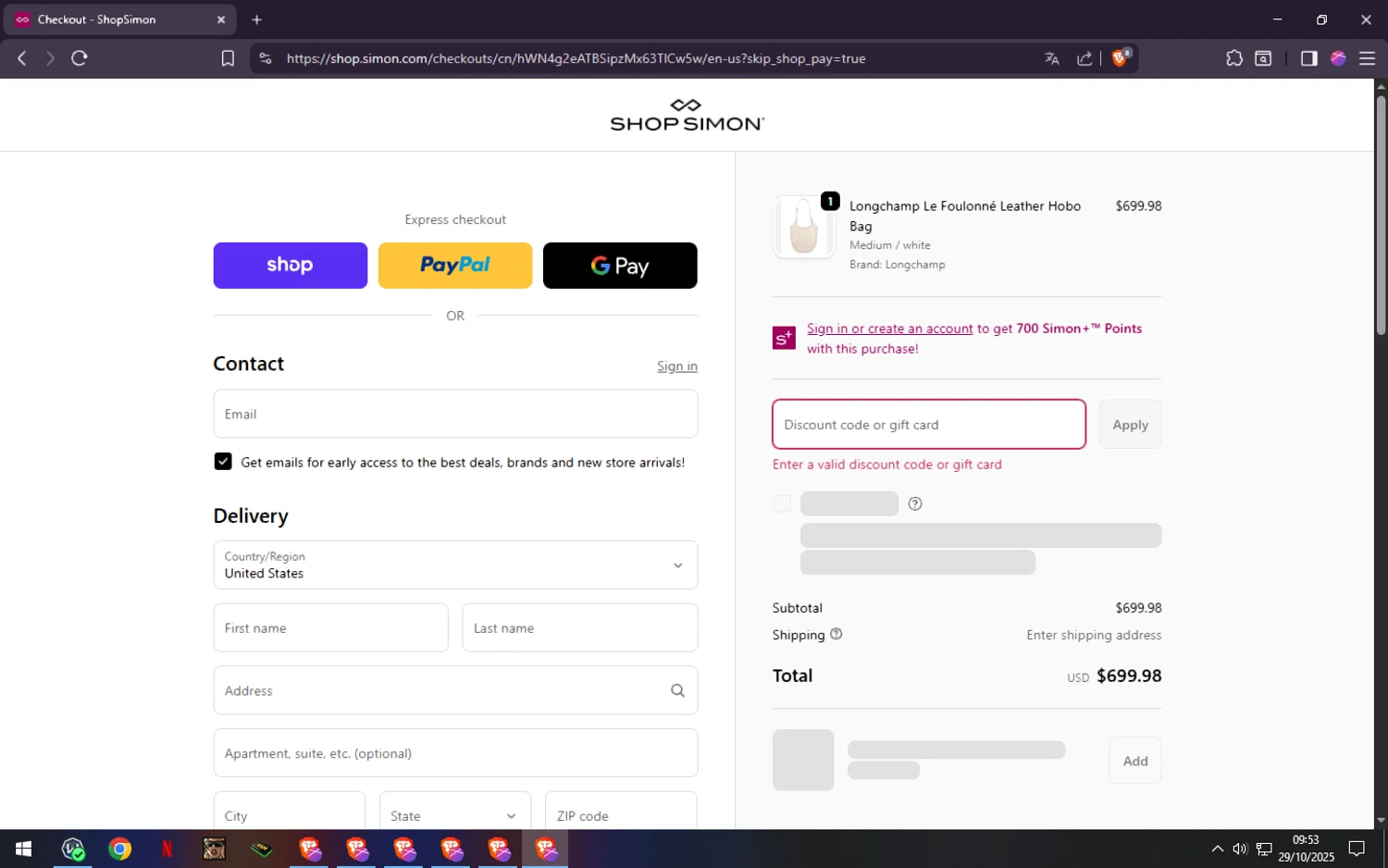Viewport: 1388px width, 868px height.
Task: Click the Simon+ points badge icon
Action: pos(784,338)
